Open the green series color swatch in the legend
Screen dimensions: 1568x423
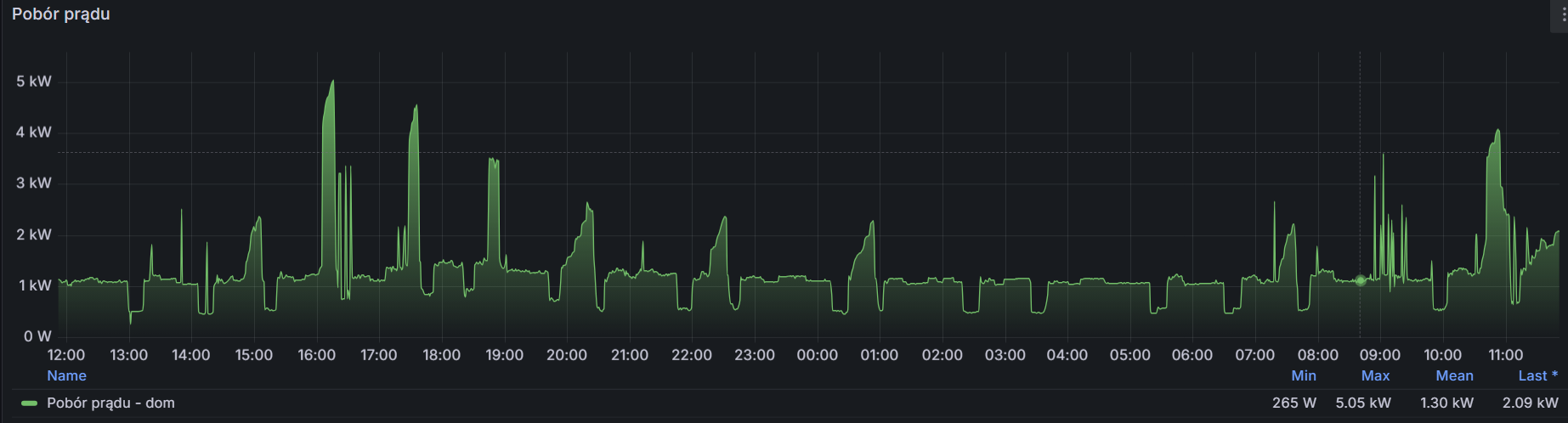click(30, 403)
